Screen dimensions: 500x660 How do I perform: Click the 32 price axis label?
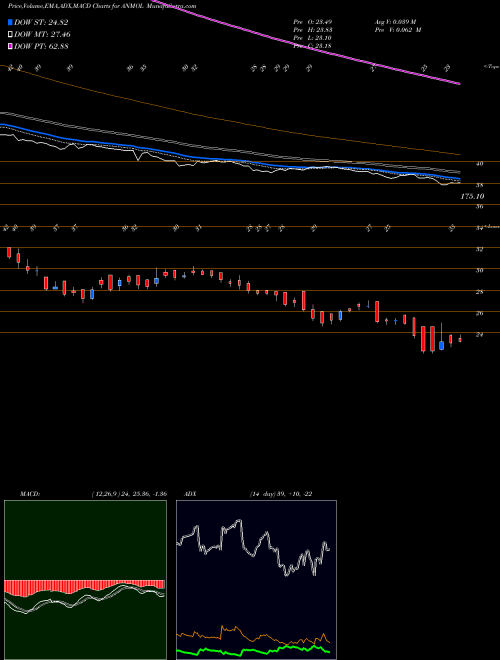coord(479,249)
